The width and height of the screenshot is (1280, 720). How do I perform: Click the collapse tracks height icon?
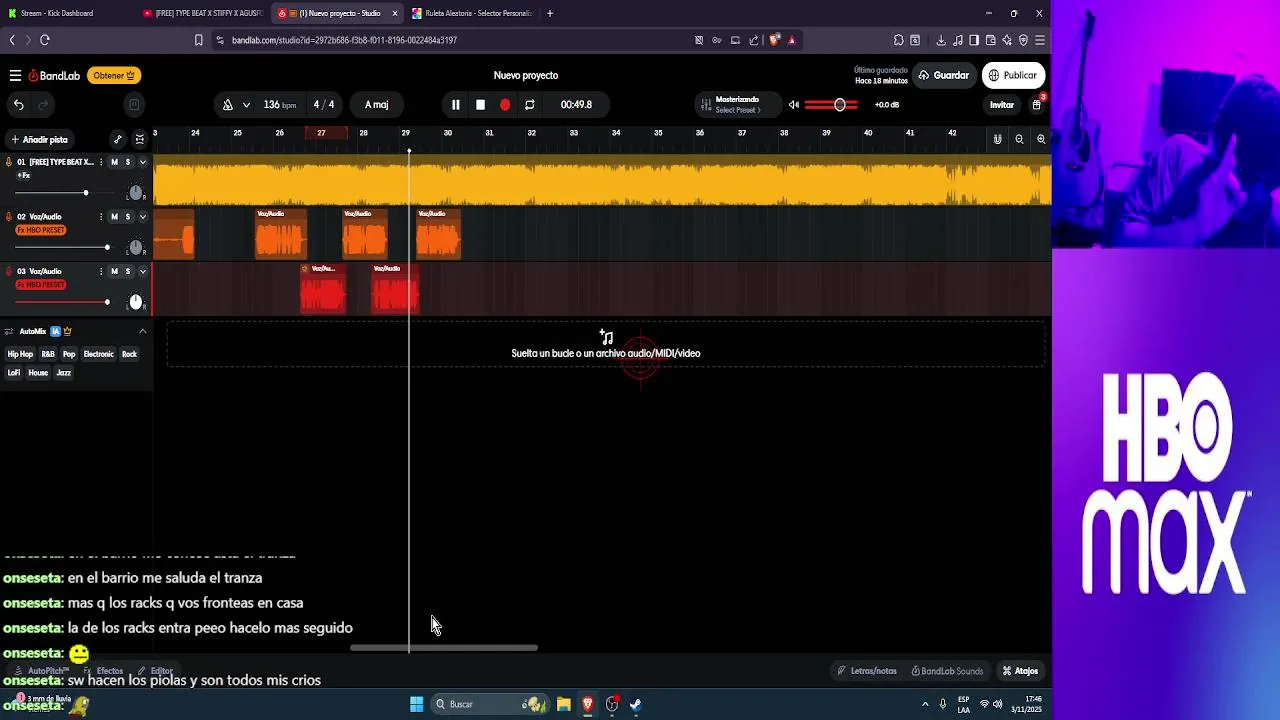pos(140,139)
